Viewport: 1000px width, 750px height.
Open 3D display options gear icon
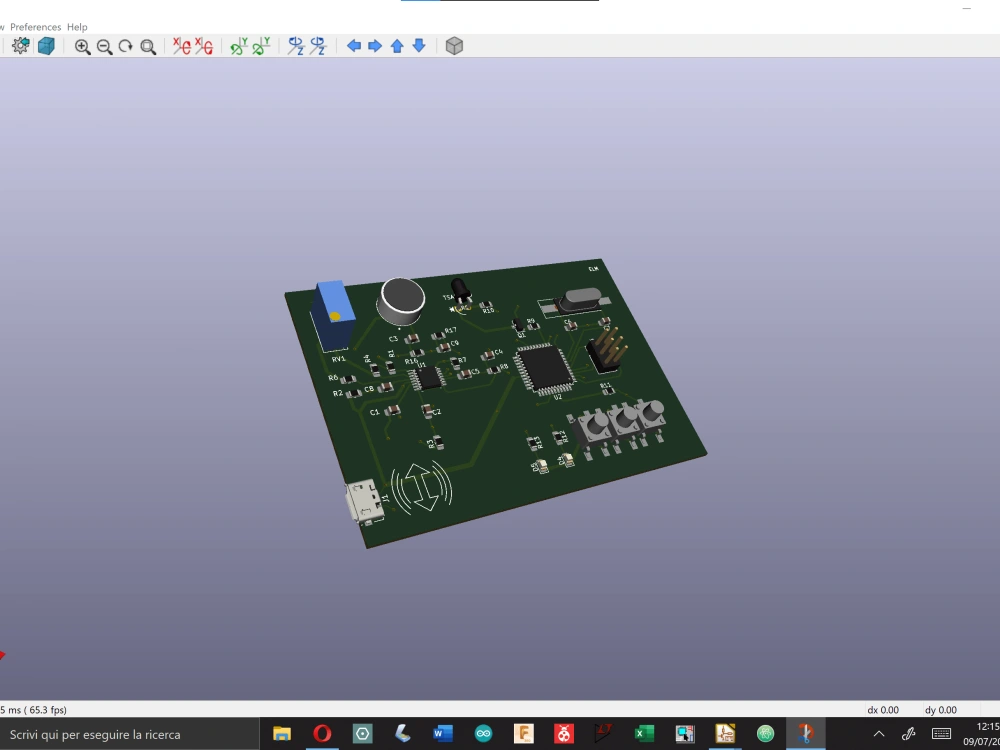point(20,46)
